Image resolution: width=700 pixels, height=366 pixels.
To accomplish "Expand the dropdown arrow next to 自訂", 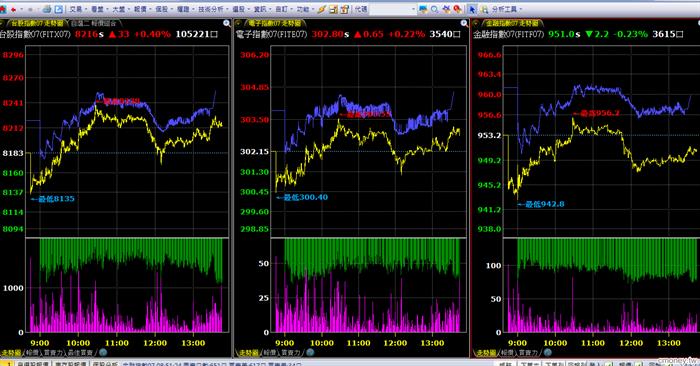I will pyautogui.click(x=291, y=9).
